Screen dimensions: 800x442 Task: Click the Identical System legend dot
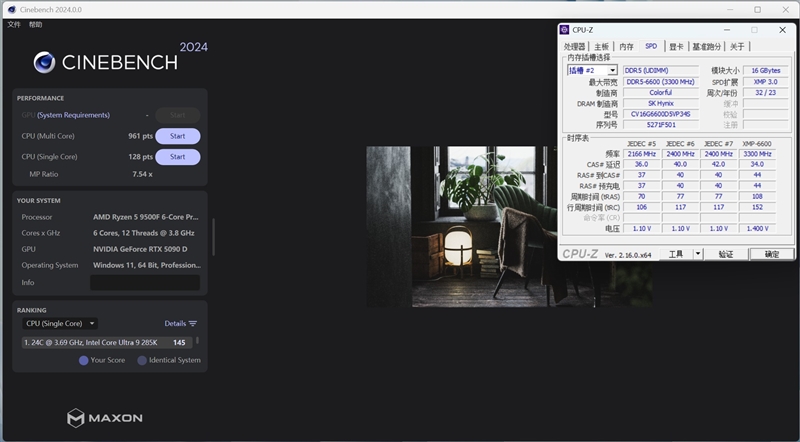coord(142,360)
